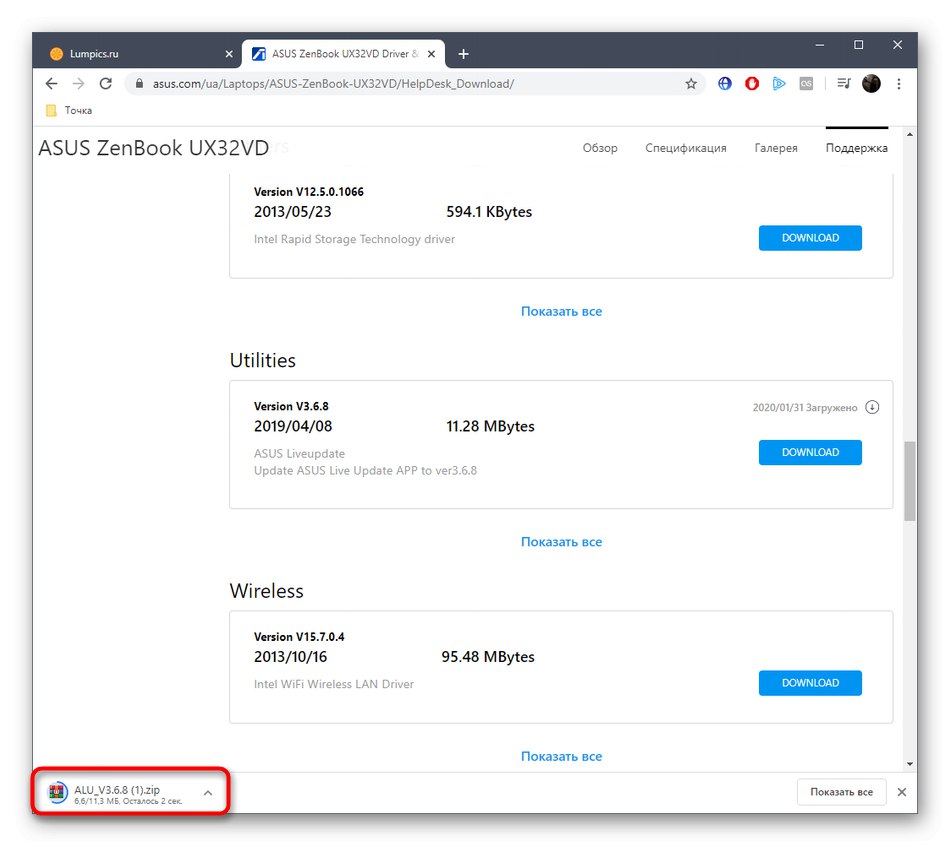Viewport: 950px width, 846px height.
Task: Click the blue globe extension icon
Action: point(724,83)
